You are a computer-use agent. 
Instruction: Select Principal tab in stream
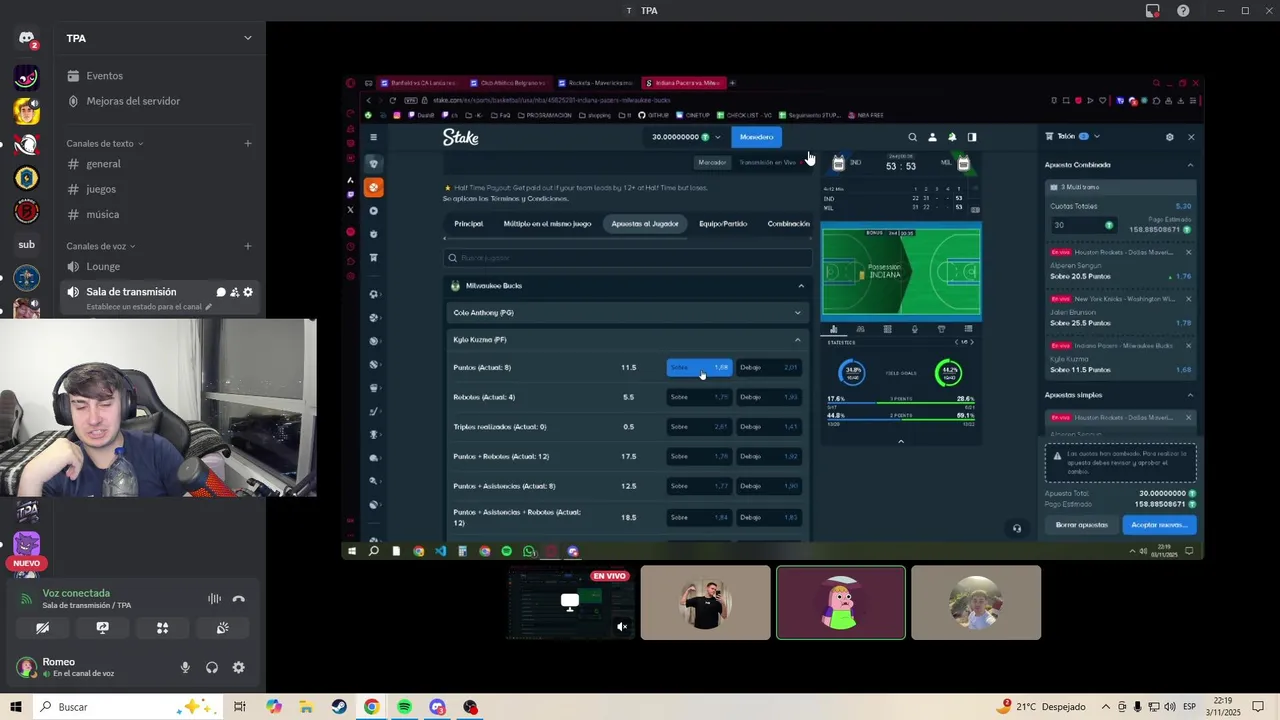click(x=468, y=224)
